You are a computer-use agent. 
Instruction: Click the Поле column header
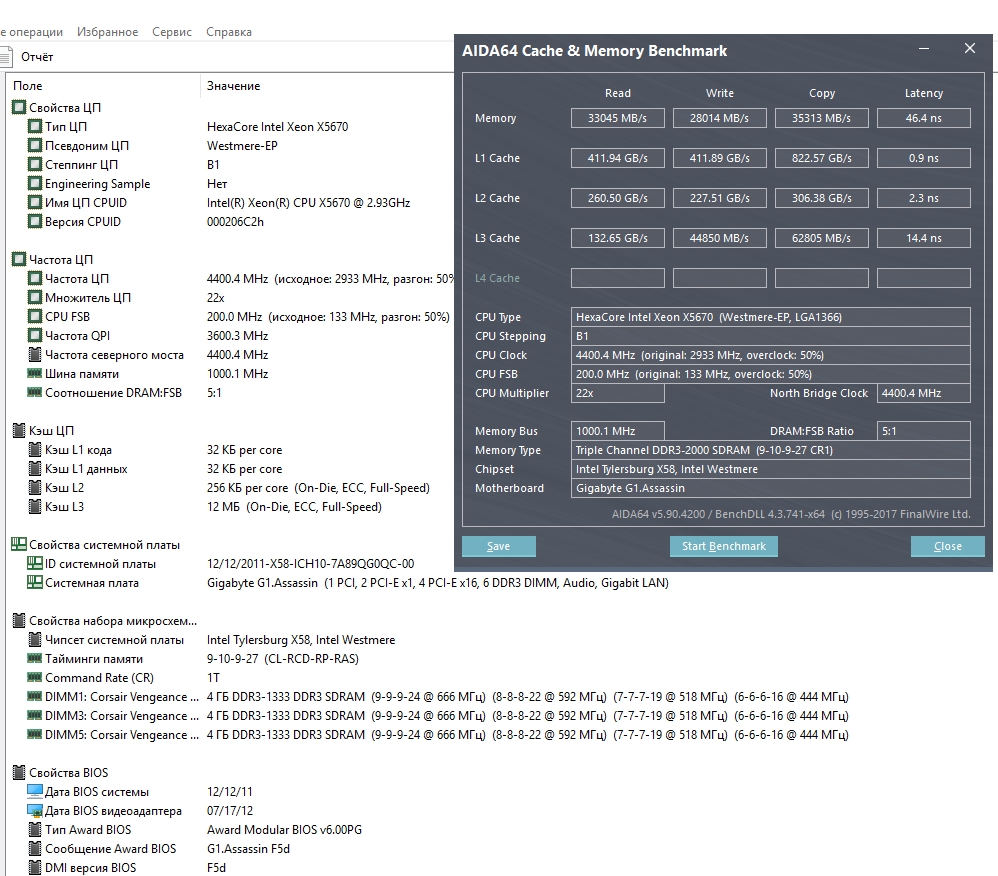27,86
